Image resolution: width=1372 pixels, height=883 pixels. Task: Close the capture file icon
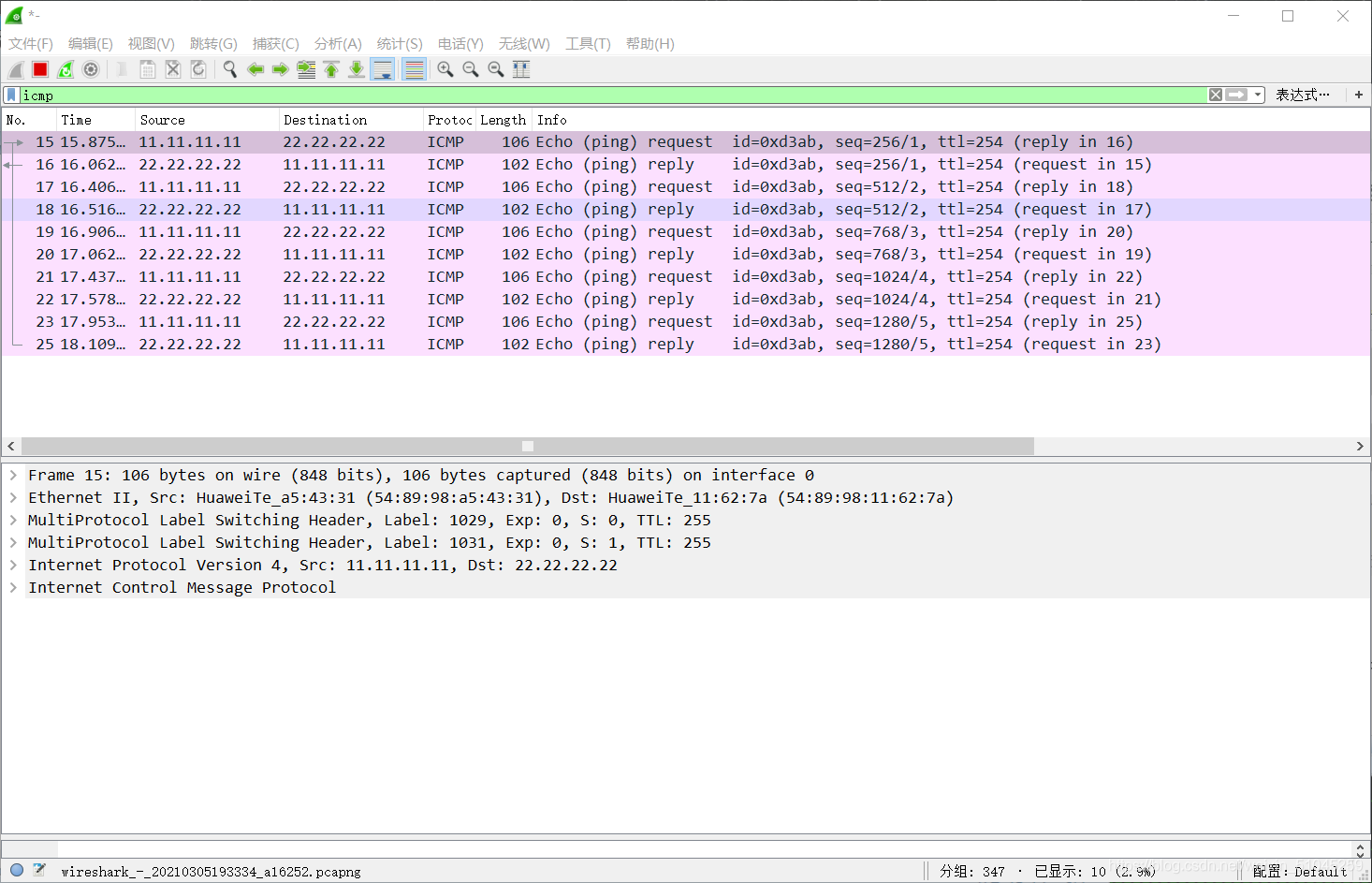173,69
